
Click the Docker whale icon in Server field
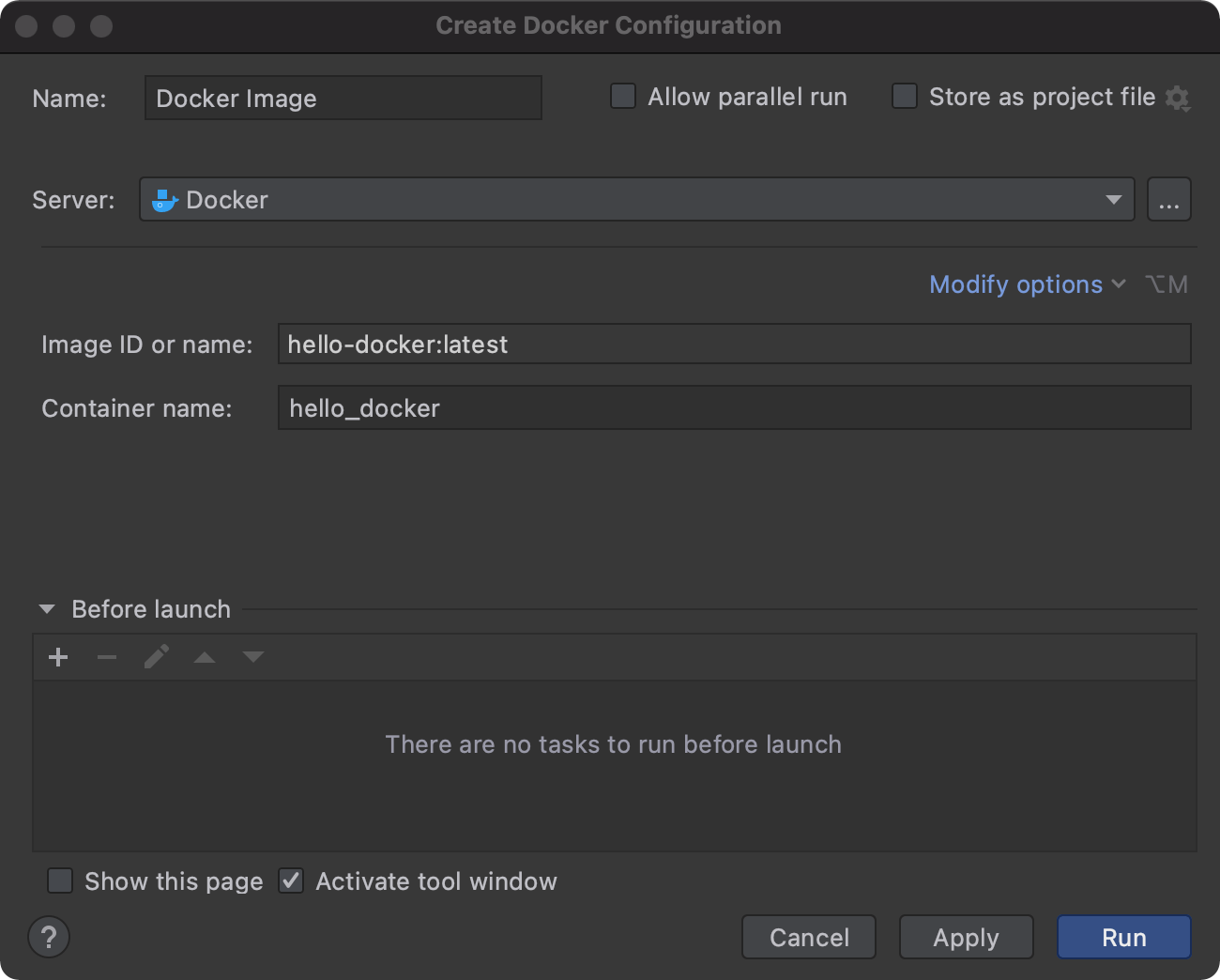(164, 199)
